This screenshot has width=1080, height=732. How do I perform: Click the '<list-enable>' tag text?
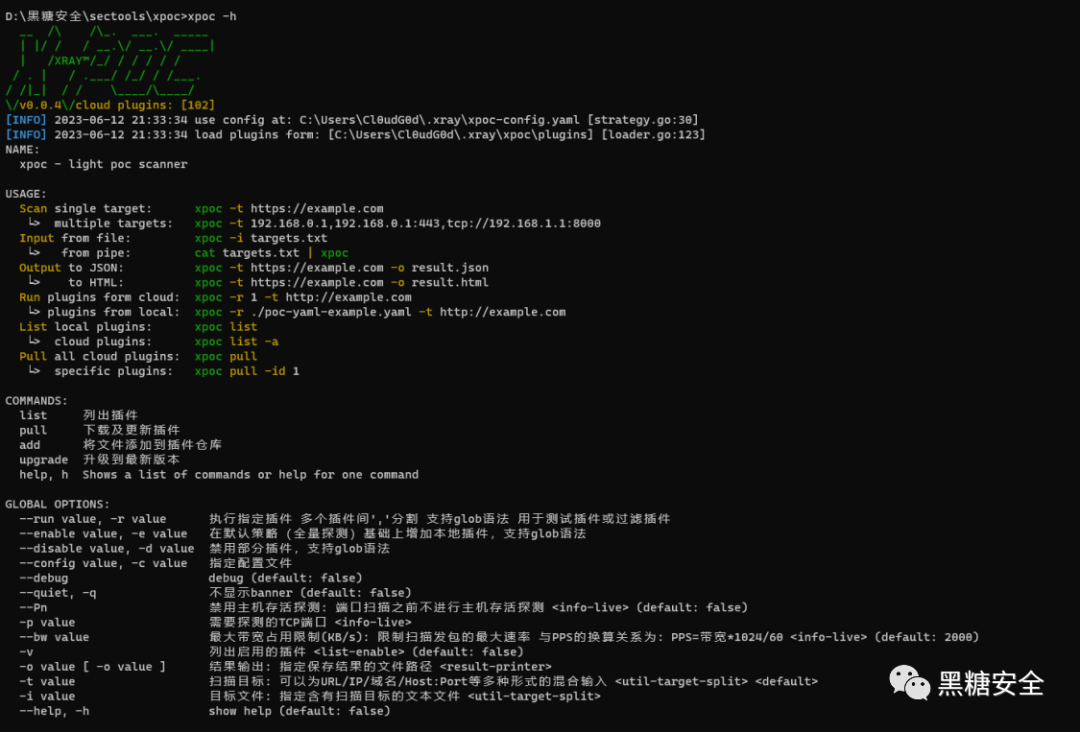[x=359, y=652]
